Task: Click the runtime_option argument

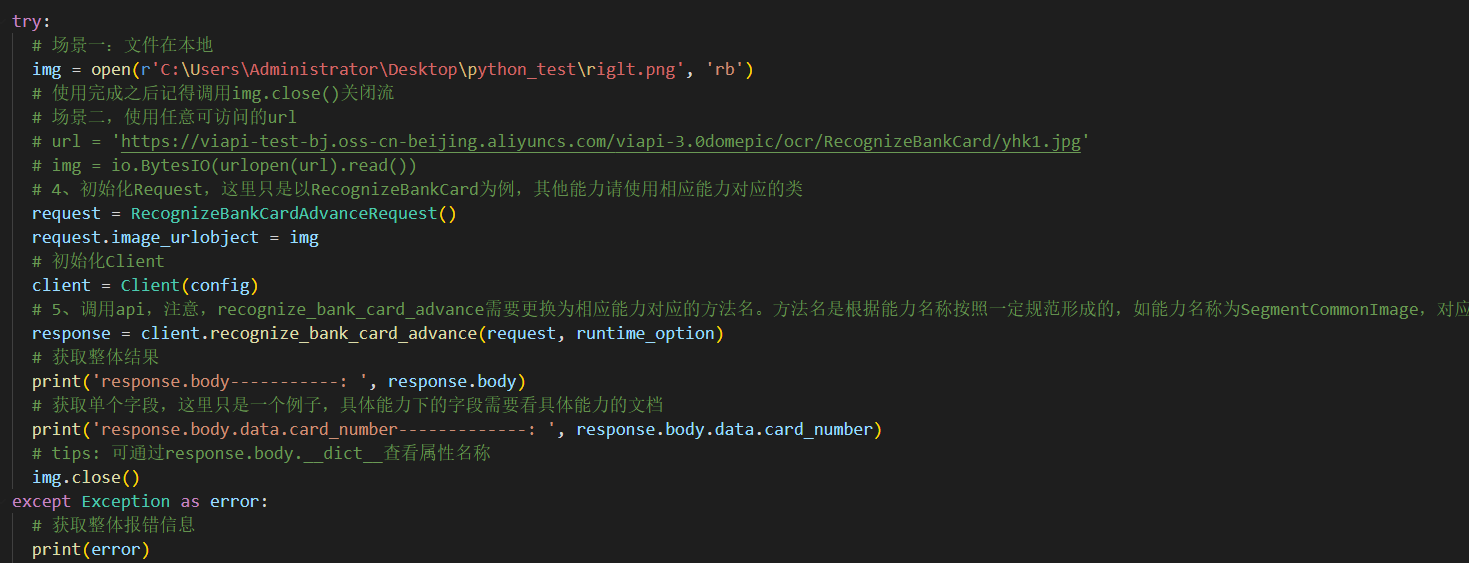Action: coord(645,333)
